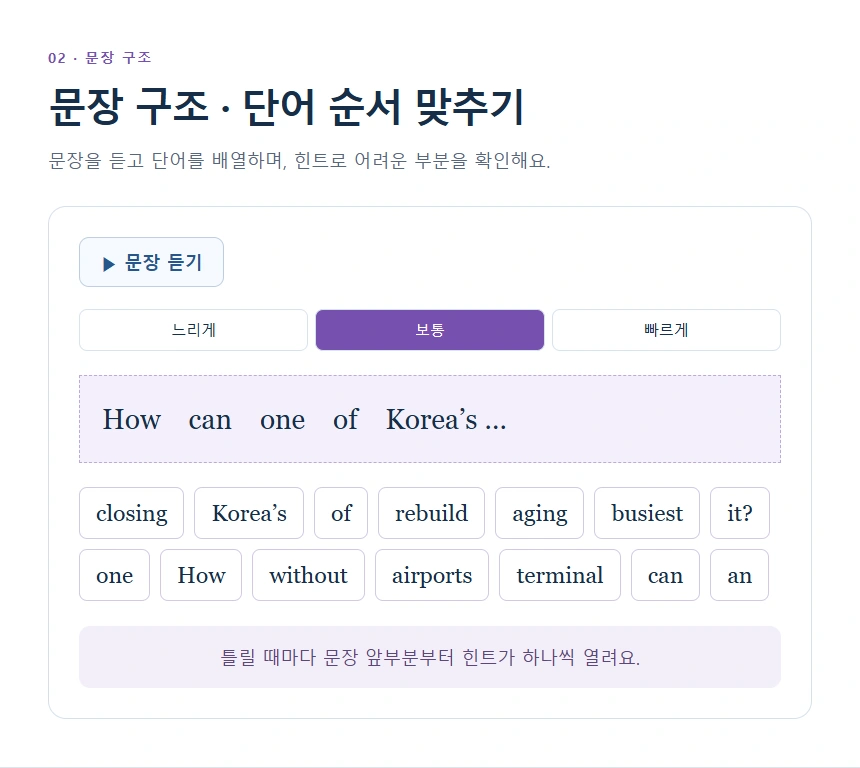The height and width of the screenshot is (768, 860).
Task: Click 'can' in the answer area
Action: coord(210,420)
